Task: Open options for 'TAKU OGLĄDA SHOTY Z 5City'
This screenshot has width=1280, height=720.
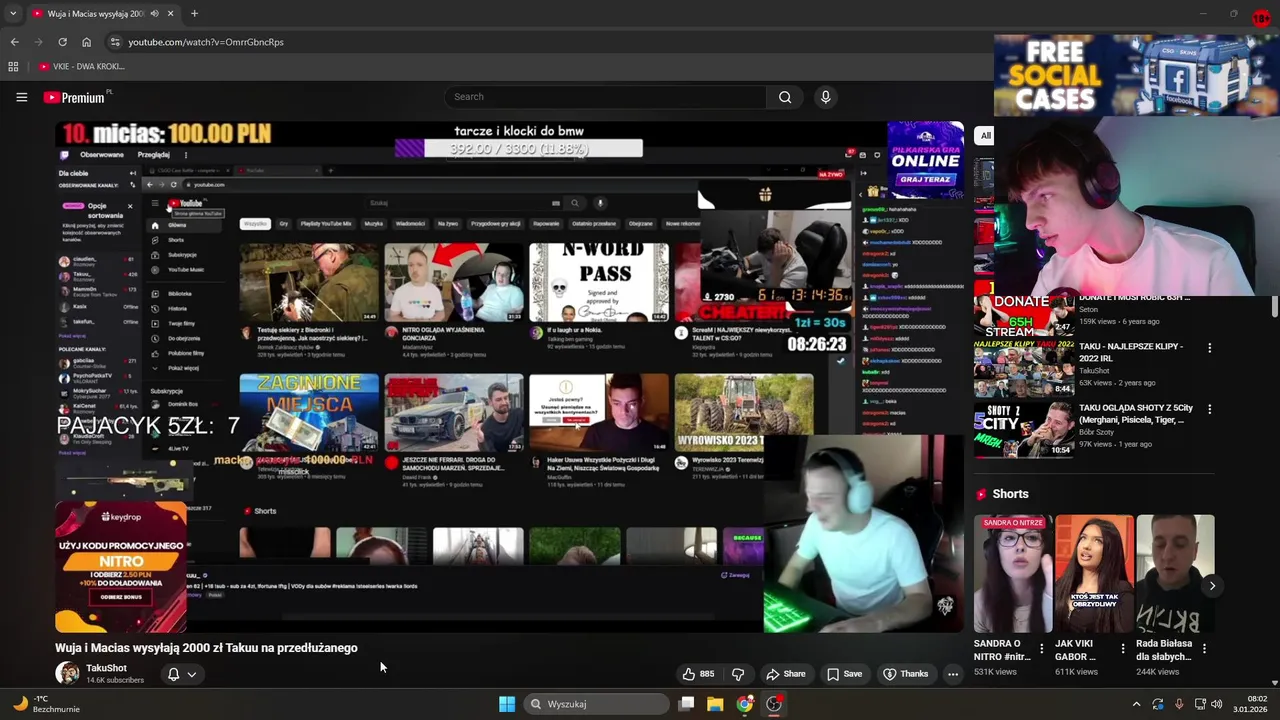Action: pyautogui.click(x=1209, y=409)
